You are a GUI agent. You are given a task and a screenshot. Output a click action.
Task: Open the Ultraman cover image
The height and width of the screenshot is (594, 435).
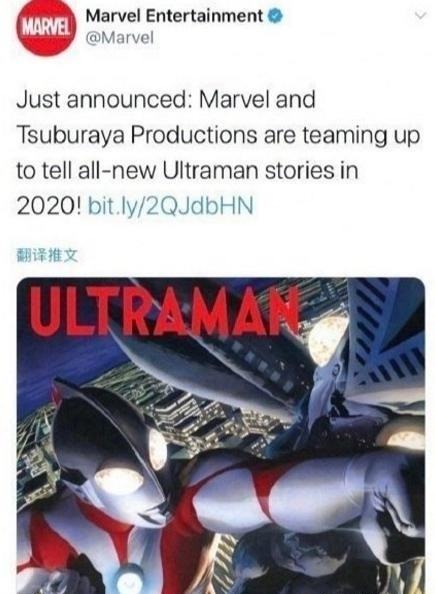(221, 436)
